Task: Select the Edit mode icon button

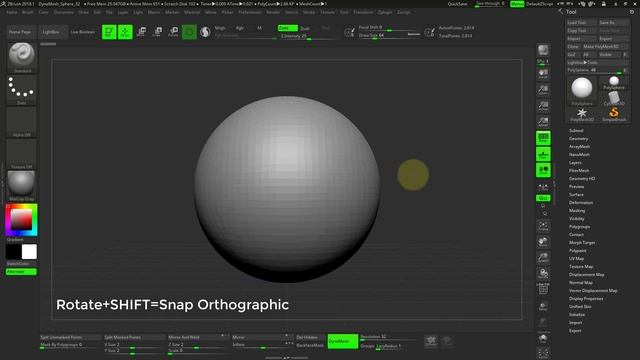Action: tap(109, 32)
